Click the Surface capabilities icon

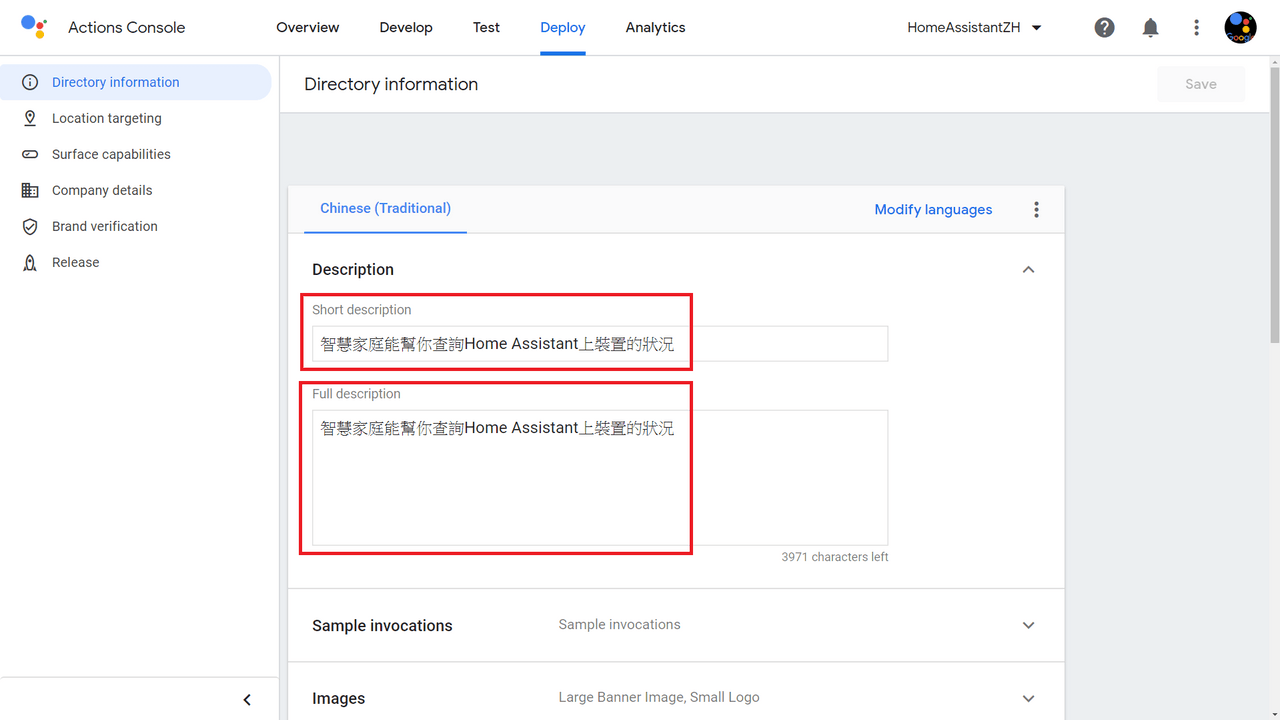point(30,154)
